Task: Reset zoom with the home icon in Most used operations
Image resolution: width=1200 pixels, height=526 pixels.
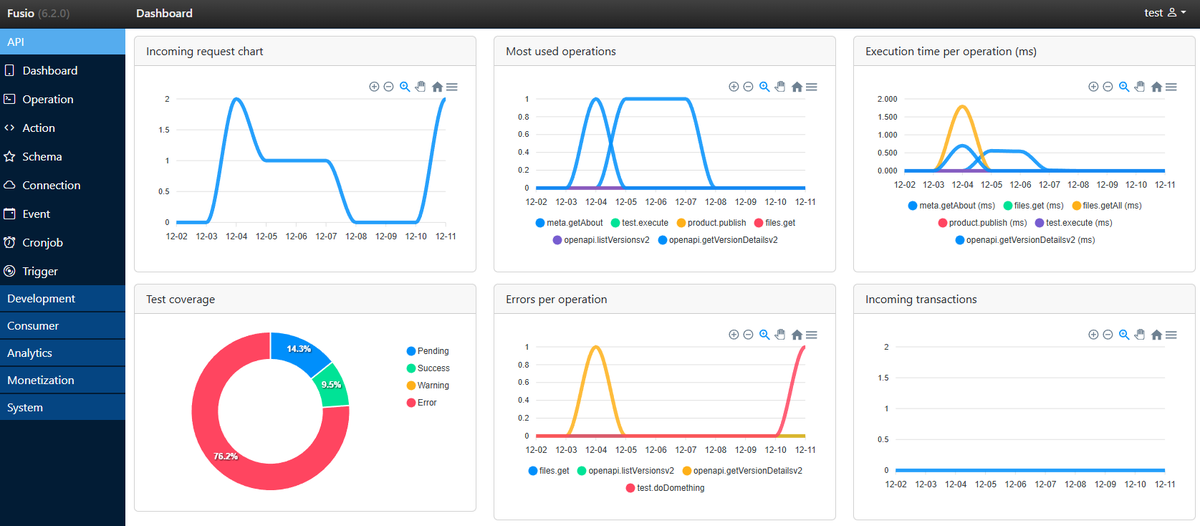Action: tap(797, 87)
